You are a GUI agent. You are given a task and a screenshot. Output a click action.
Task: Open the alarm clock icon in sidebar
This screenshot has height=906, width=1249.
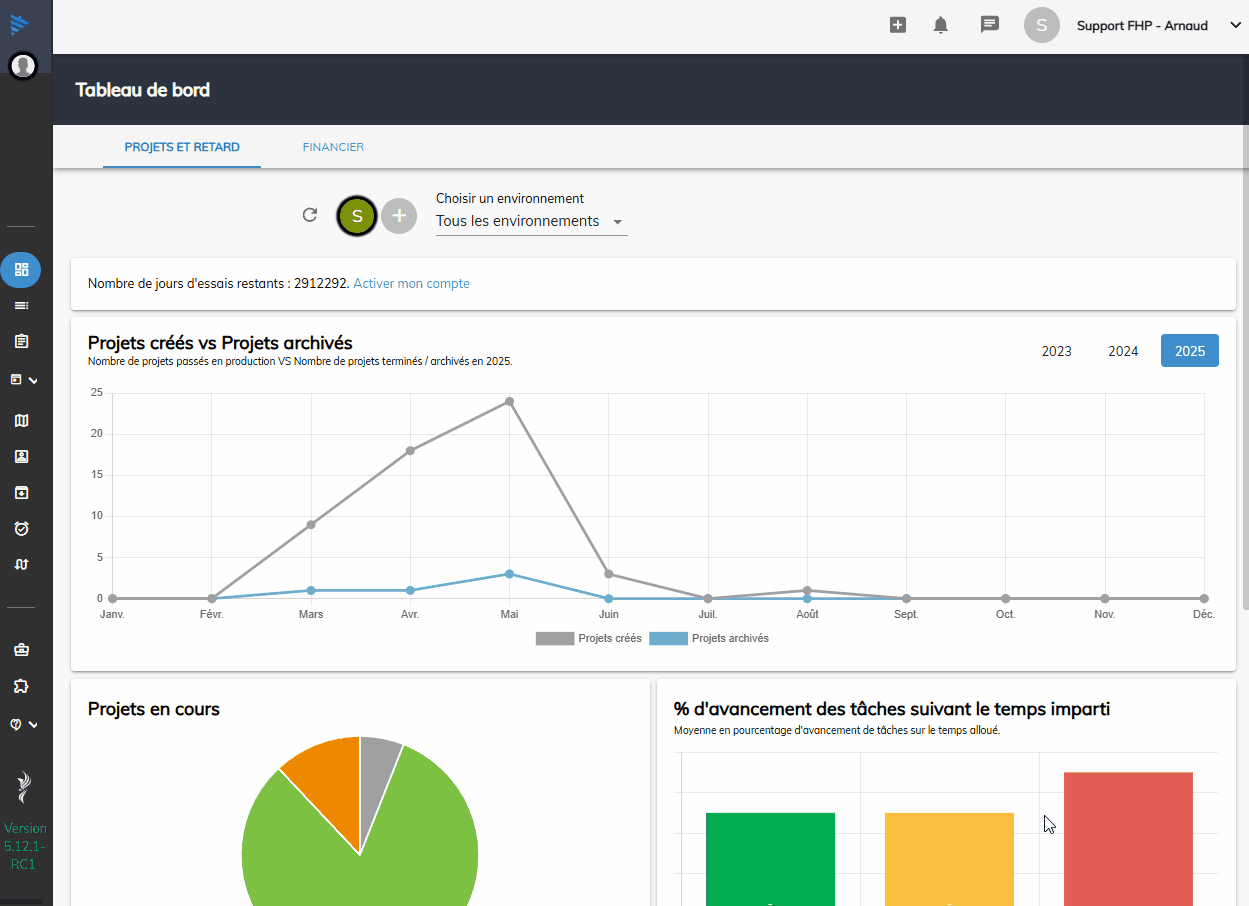pyautogui.click(x=21, y=528)
